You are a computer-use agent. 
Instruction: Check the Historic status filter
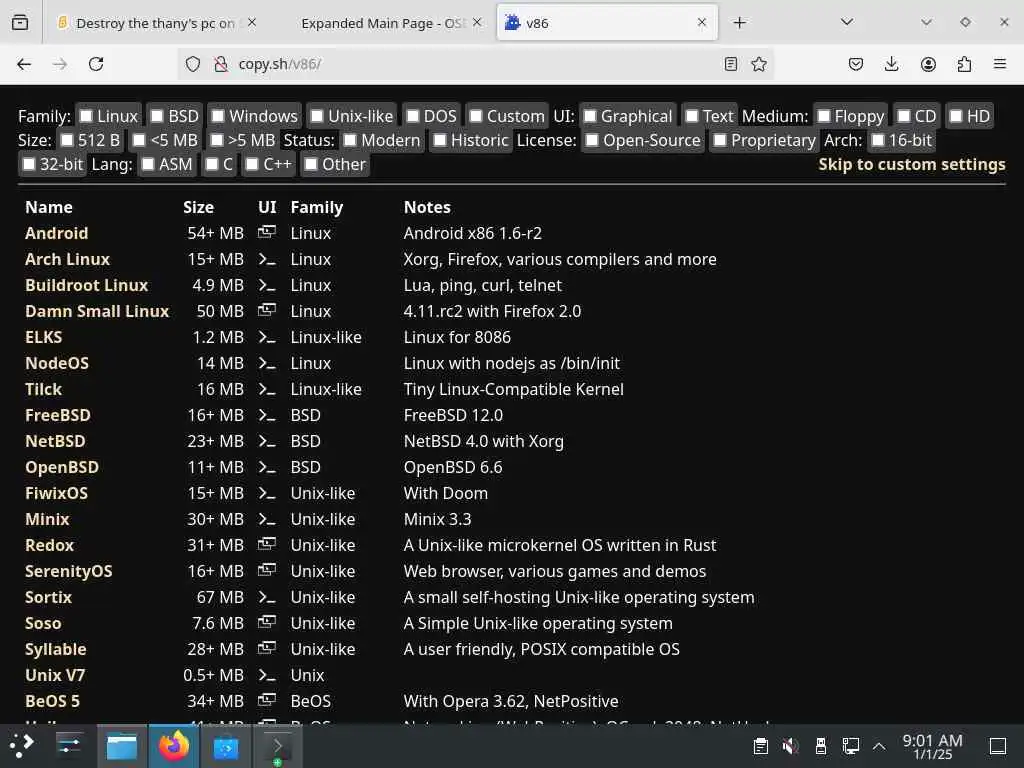point(440,140)
